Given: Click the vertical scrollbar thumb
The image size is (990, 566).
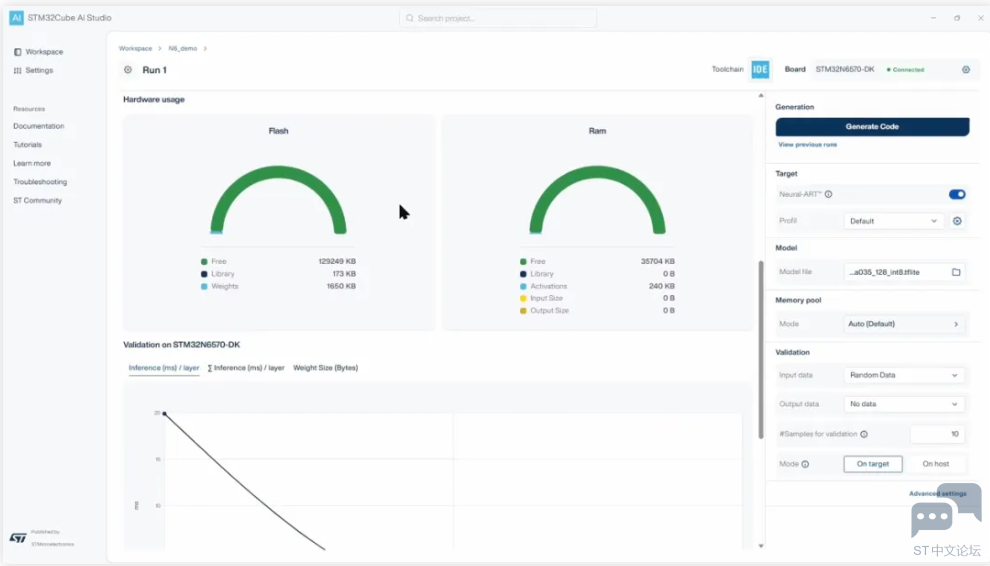Looking at the screenshot, I should (761, 349).
